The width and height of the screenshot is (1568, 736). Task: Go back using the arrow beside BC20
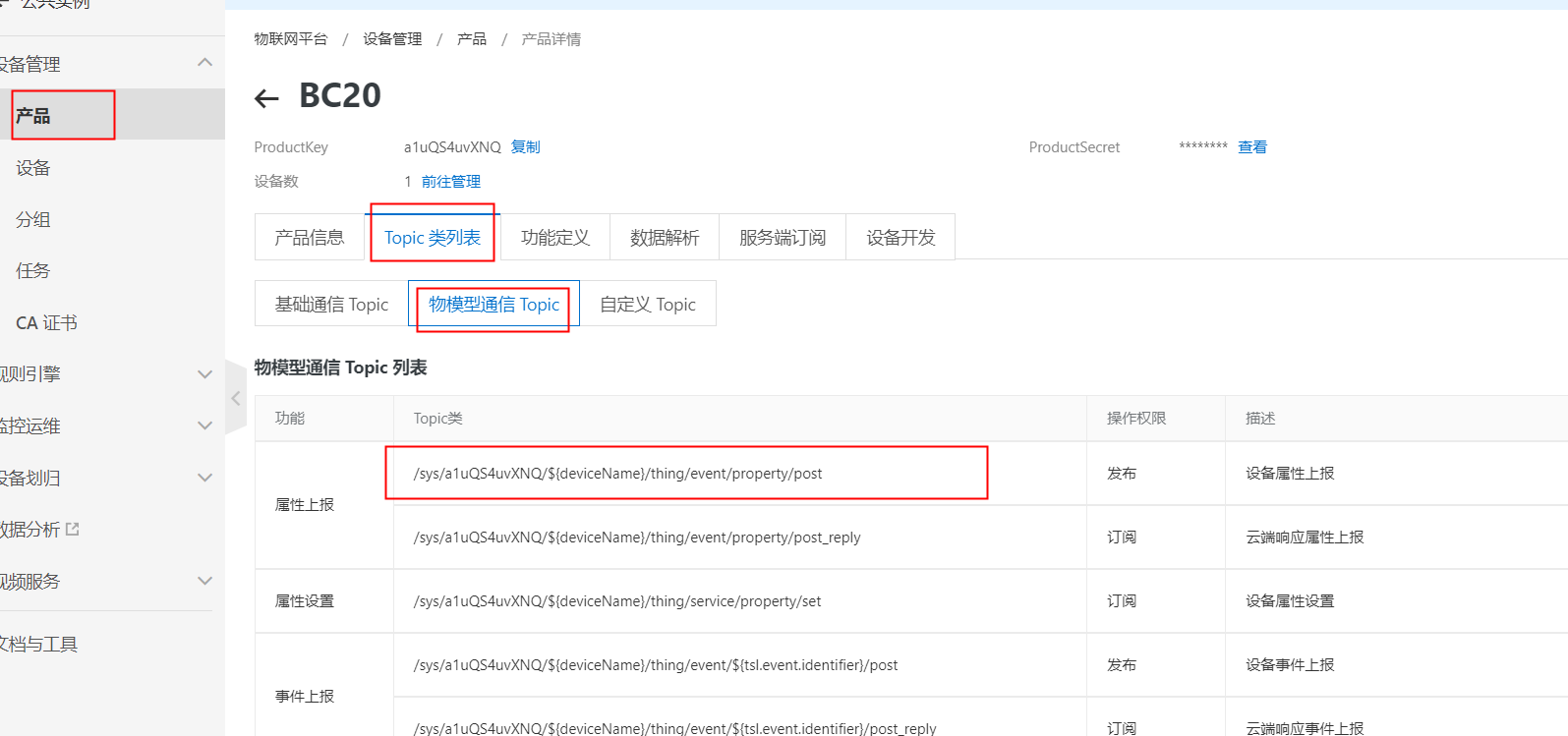pyautogui.click(x=266, y=97)
